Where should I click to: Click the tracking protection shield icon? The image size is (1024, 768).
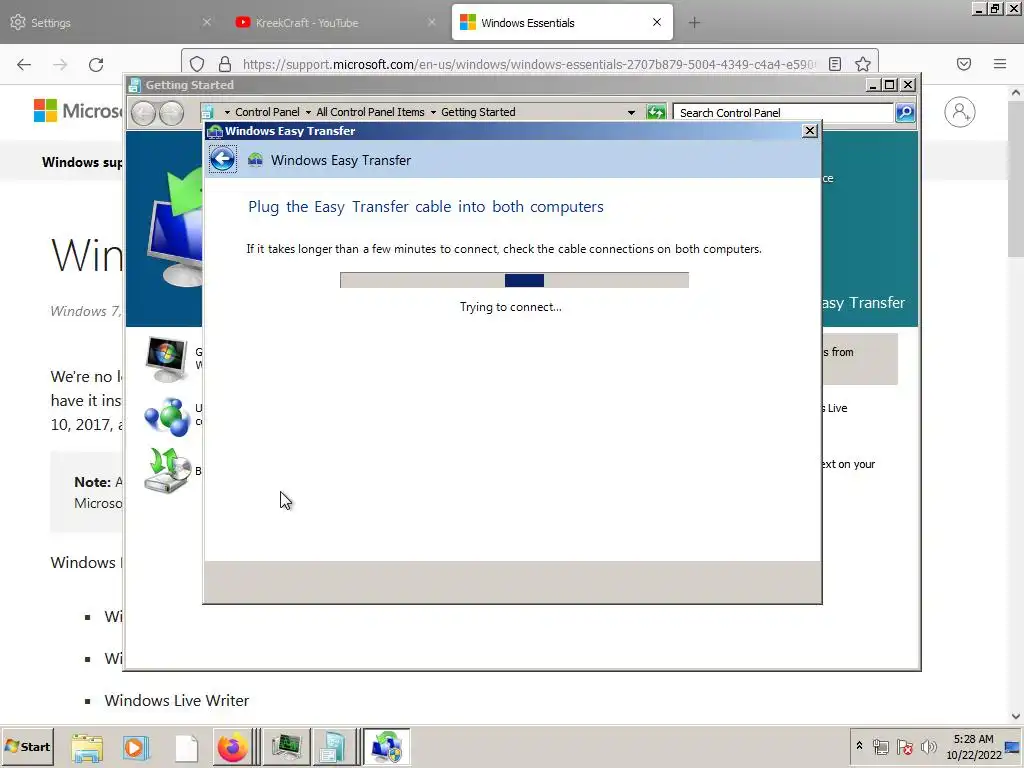[197, 64]
